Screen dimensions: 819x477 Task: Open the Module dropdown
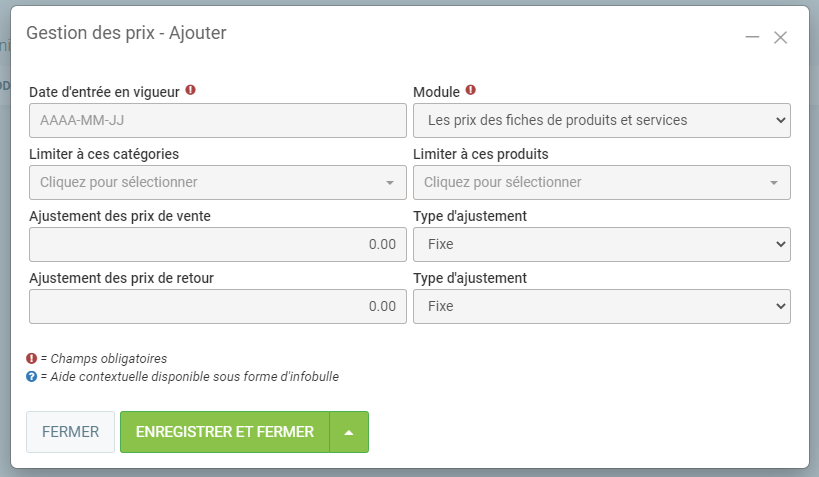601,120
